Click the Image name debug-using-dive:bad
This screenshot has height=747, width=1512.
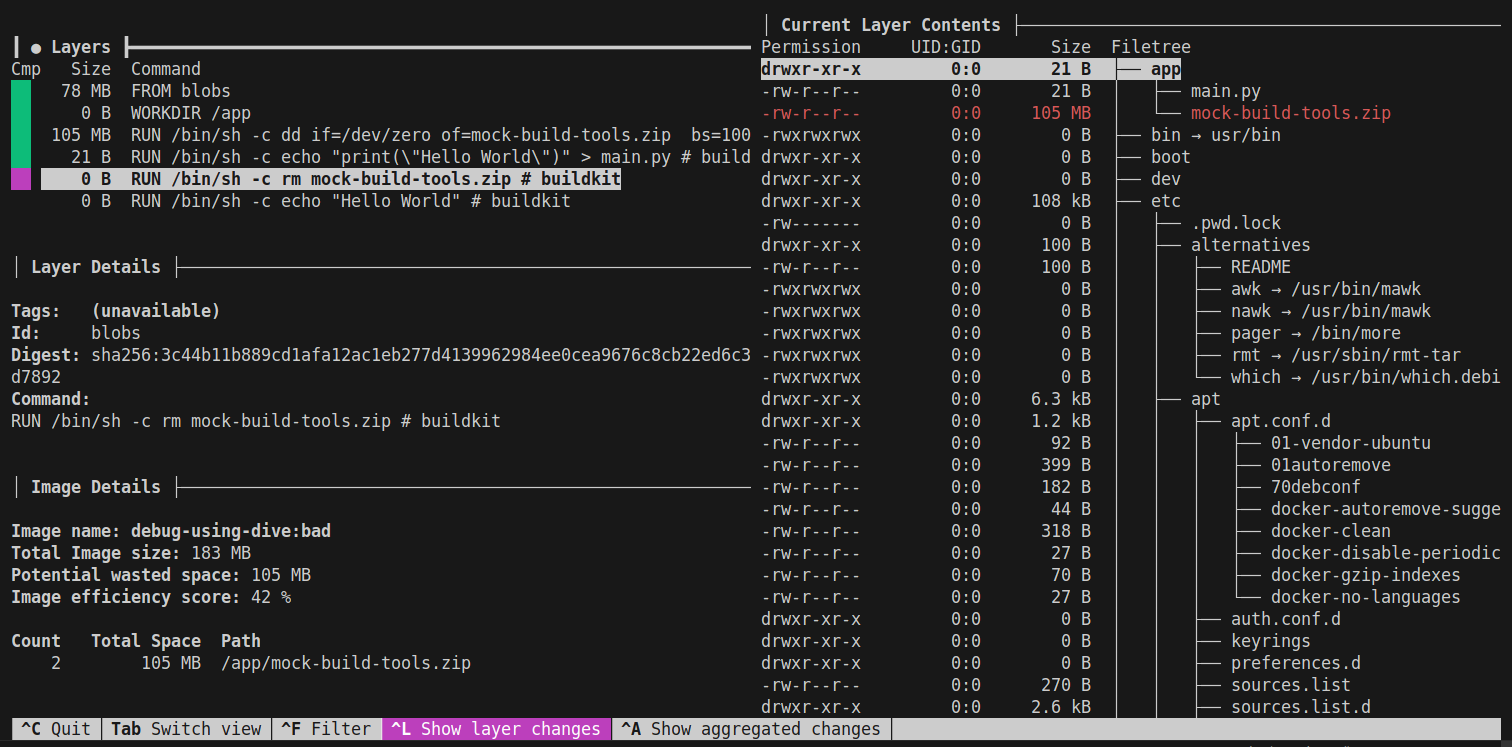pyautogui.click(x=170, y=531)
